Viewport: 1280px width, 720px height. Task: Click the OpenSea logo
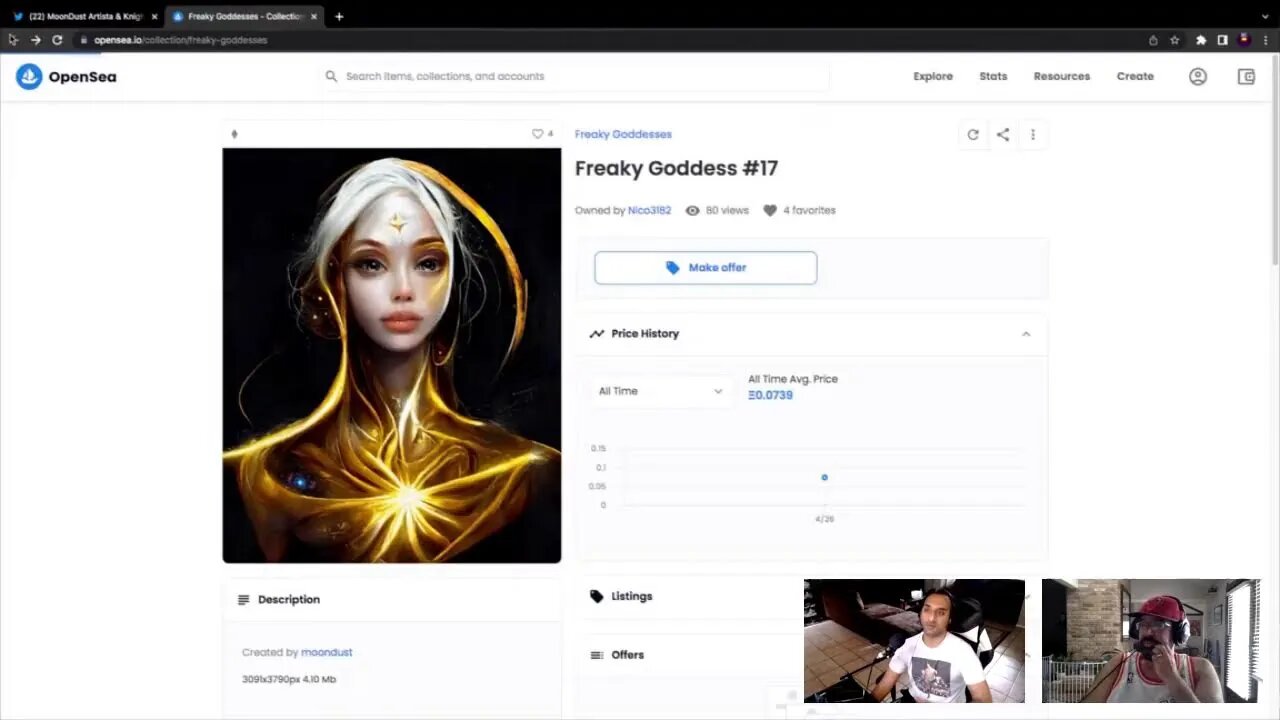tap(66, 76)
